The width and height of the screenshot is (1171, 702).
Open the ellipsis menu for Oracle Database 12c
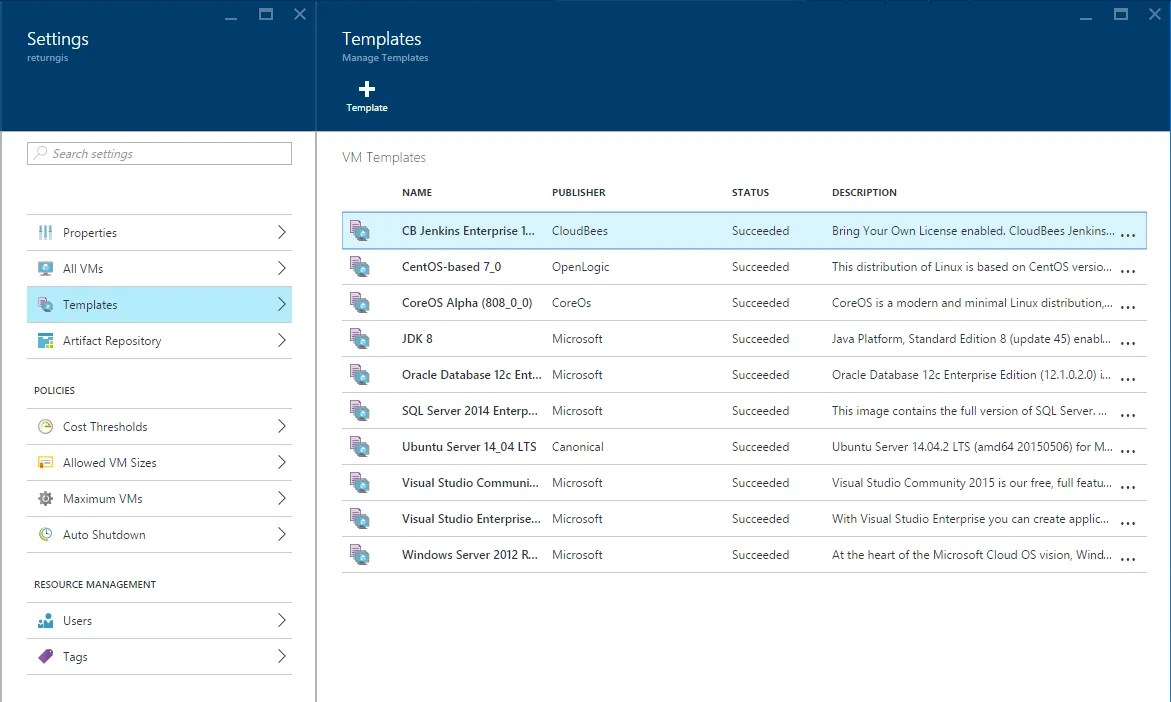coord(1128,379)
